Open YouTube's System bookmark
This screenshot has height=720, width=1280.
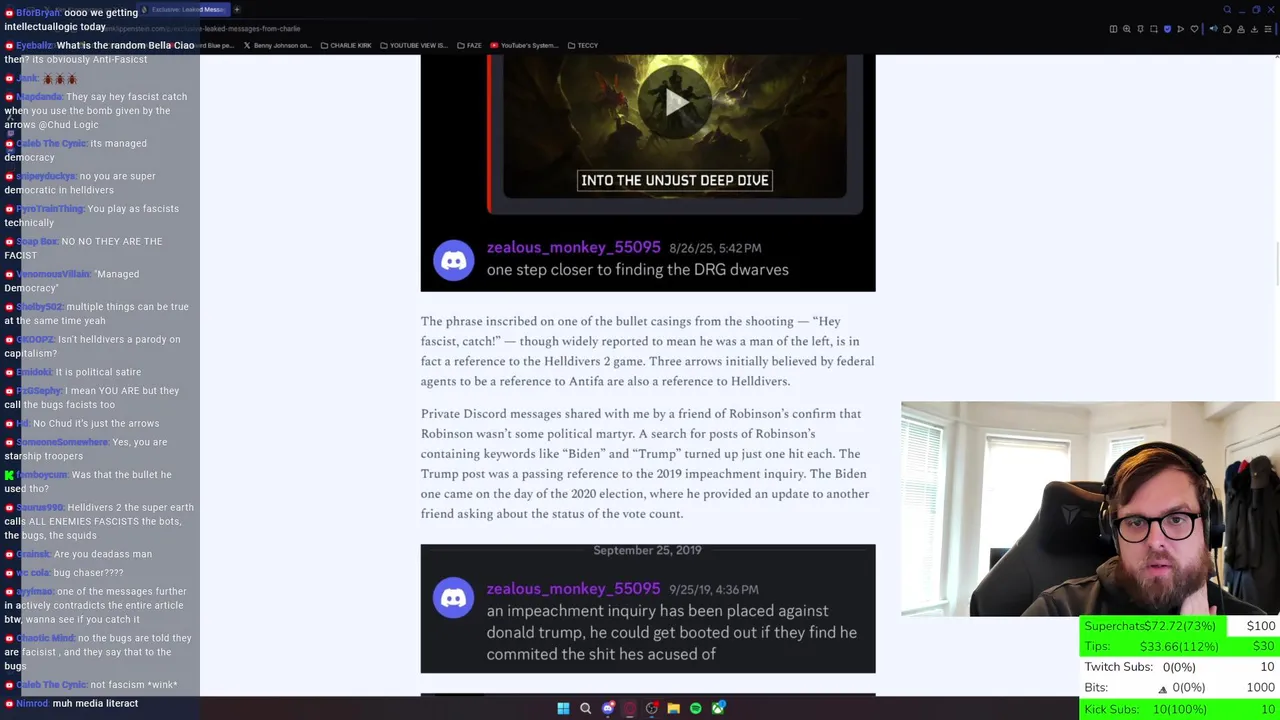[524, 45]
